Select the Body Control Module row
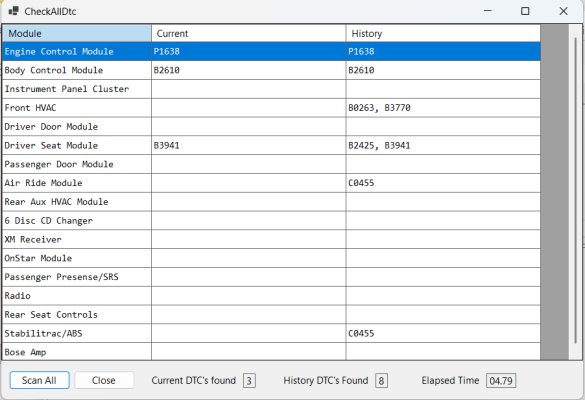This screenshot has height=400, width=585. [x=271, y=70]
